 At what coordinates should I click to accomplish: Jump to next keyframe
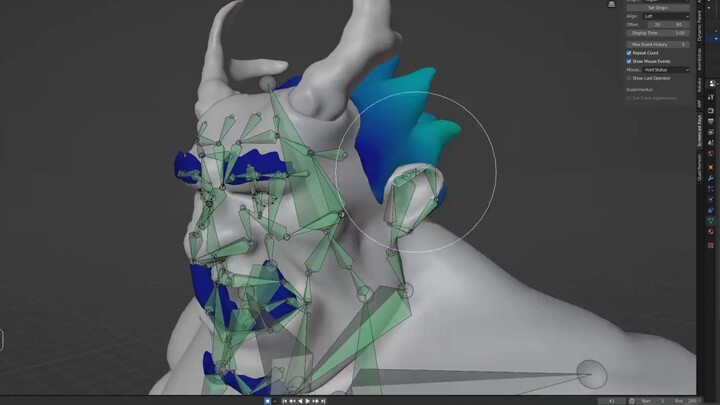pos(315,401)
